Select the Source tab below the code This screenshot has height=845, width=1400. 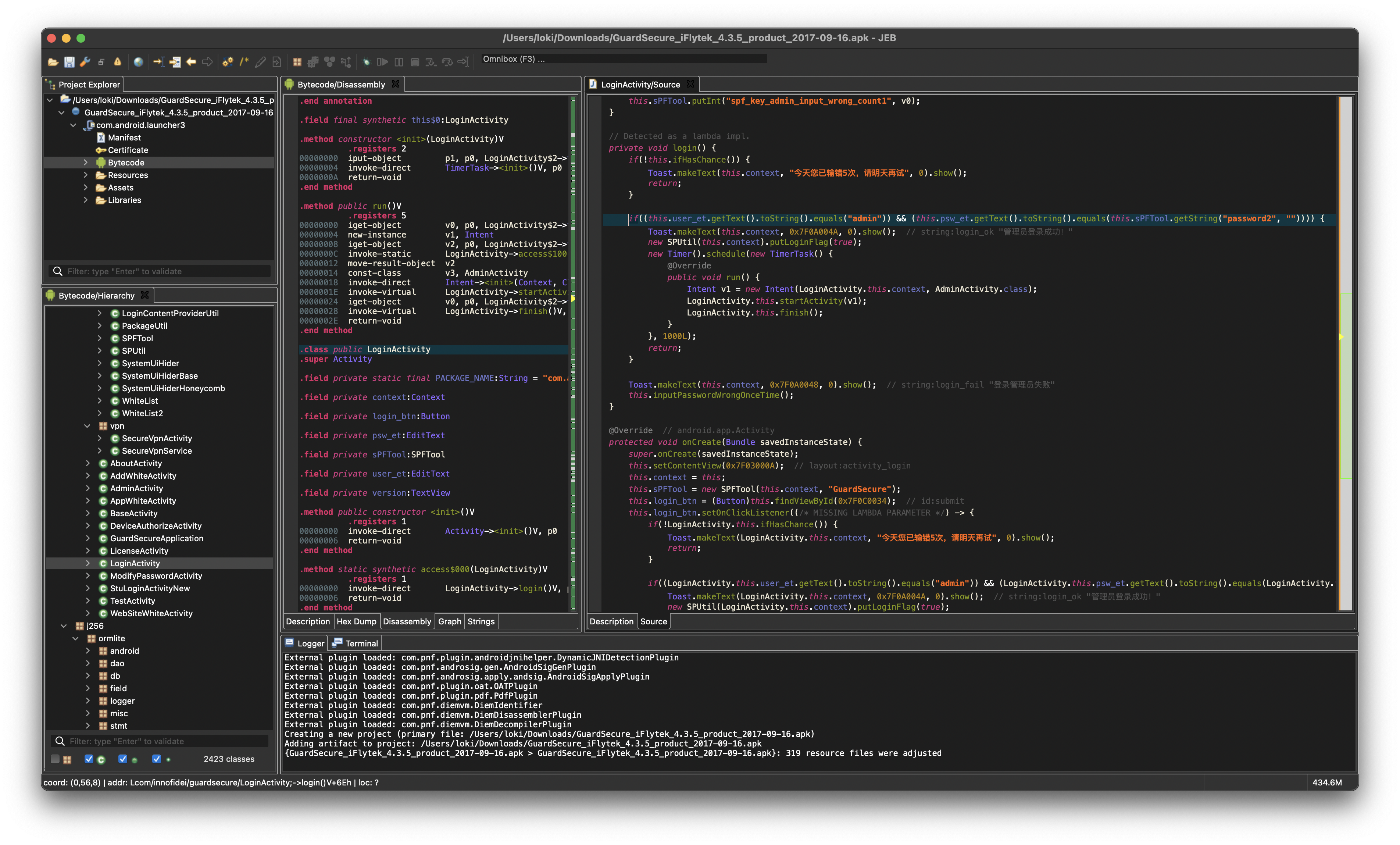click(x=653, y=621)
